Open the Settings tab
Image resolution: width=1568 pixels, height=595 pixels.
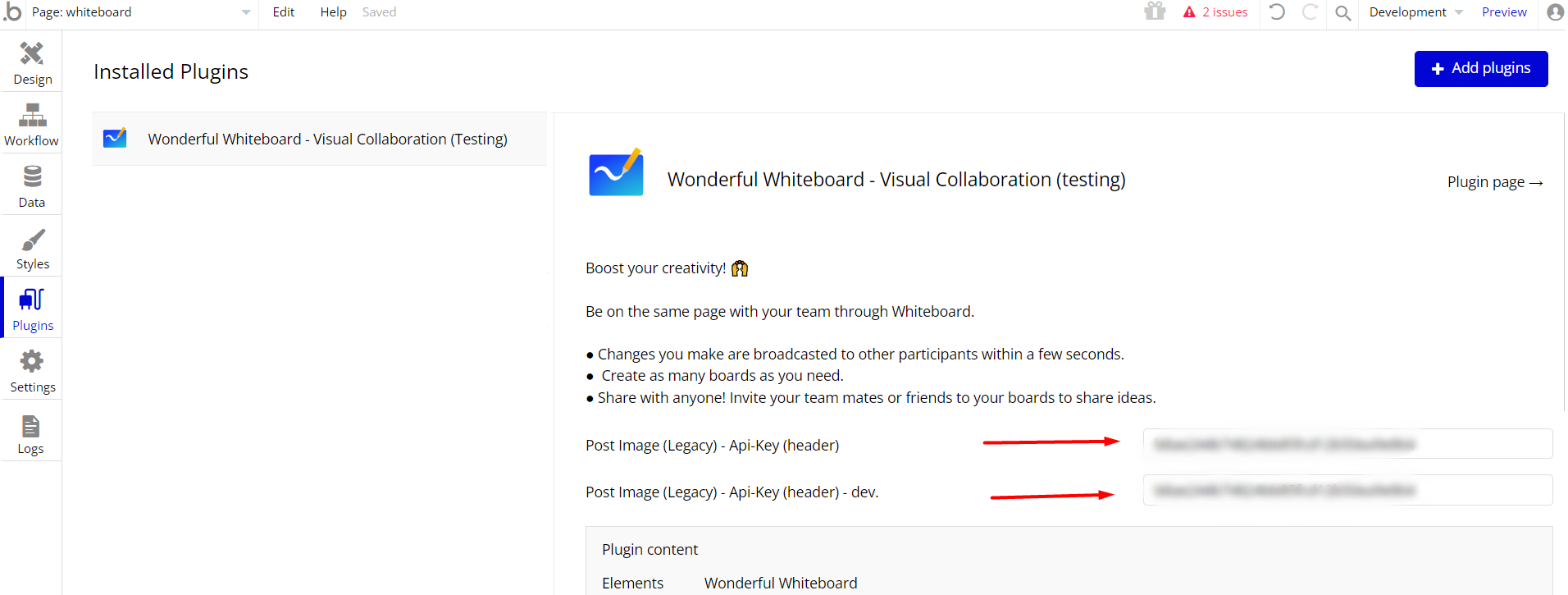(32, 371)
